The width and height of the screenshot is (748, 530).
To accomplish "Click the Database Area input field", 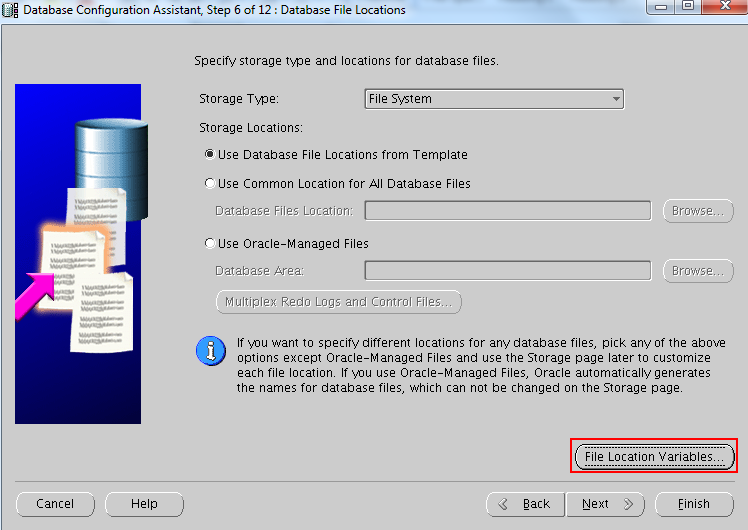I will click(508, 270).
